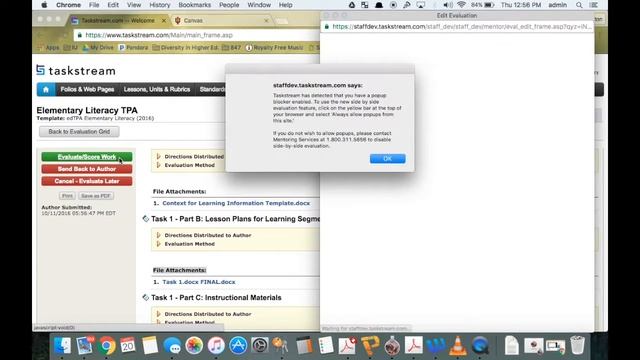The image size is (640, 360).
Task: Click the Wi-Fi icon in menu bar
Action: (x=462, y=5)
